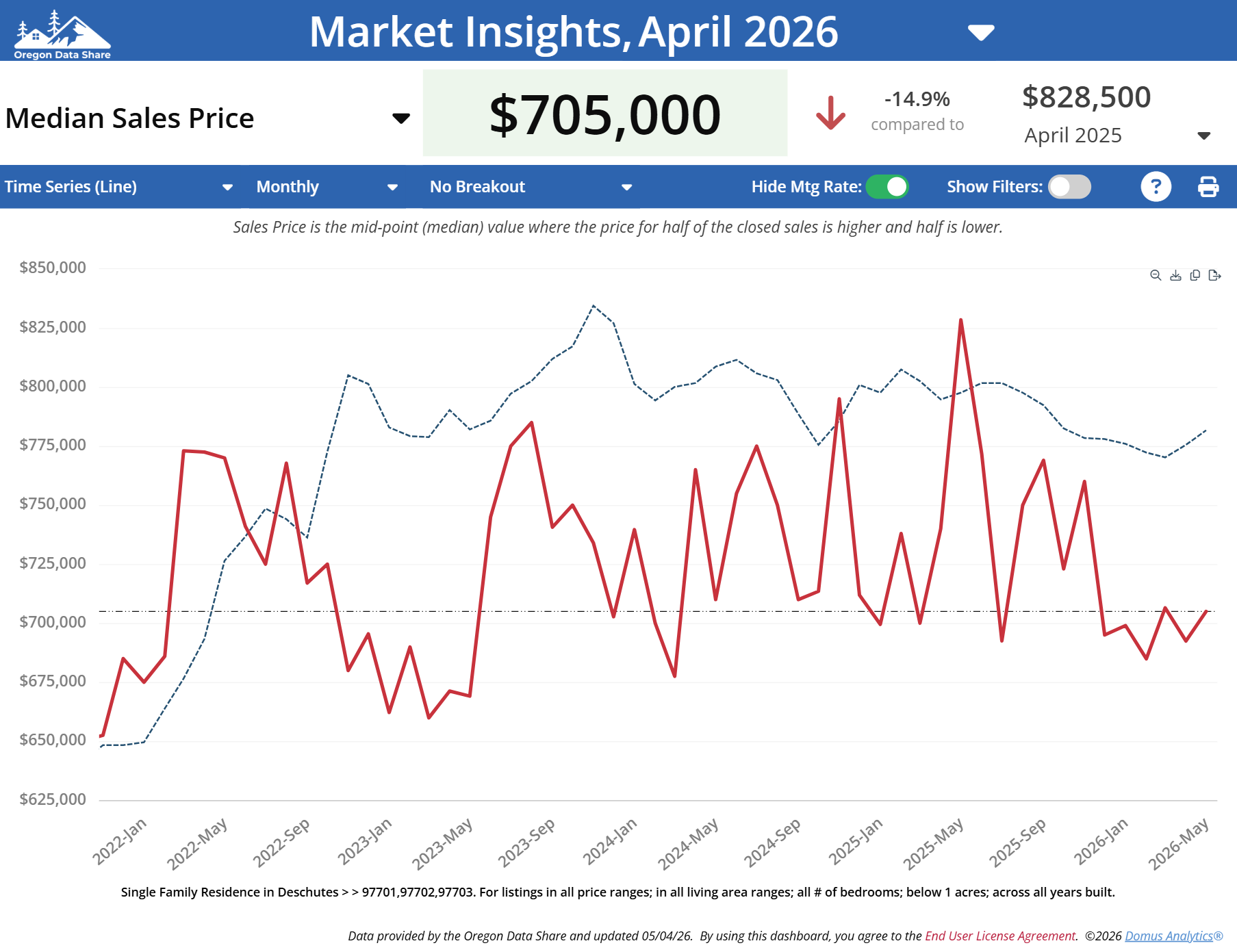Expand the Market Insights month dropdown arrow
1237x952 pixels.
pos(981,32)
